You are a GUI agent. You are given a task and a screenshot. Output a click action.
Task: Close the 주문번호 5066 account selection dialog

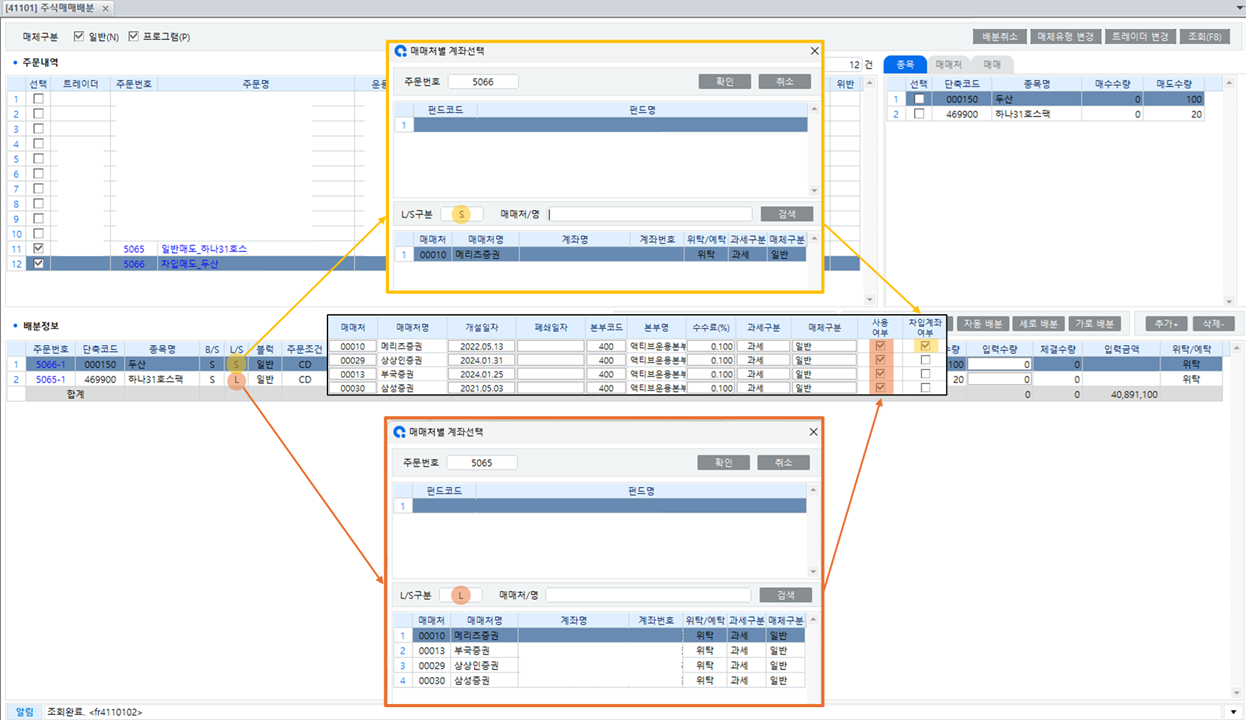pyautogui.click(x=813, y=50)
